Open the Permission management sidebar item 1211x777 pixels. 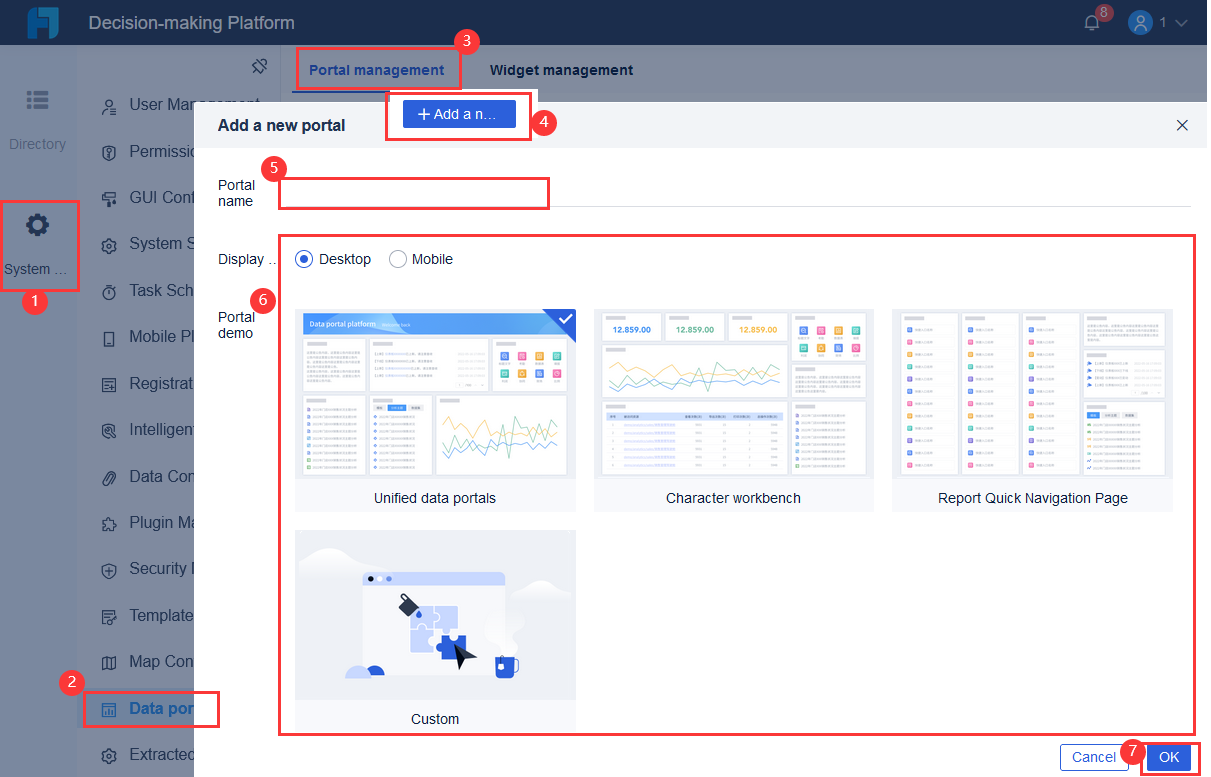click(108, 151)
